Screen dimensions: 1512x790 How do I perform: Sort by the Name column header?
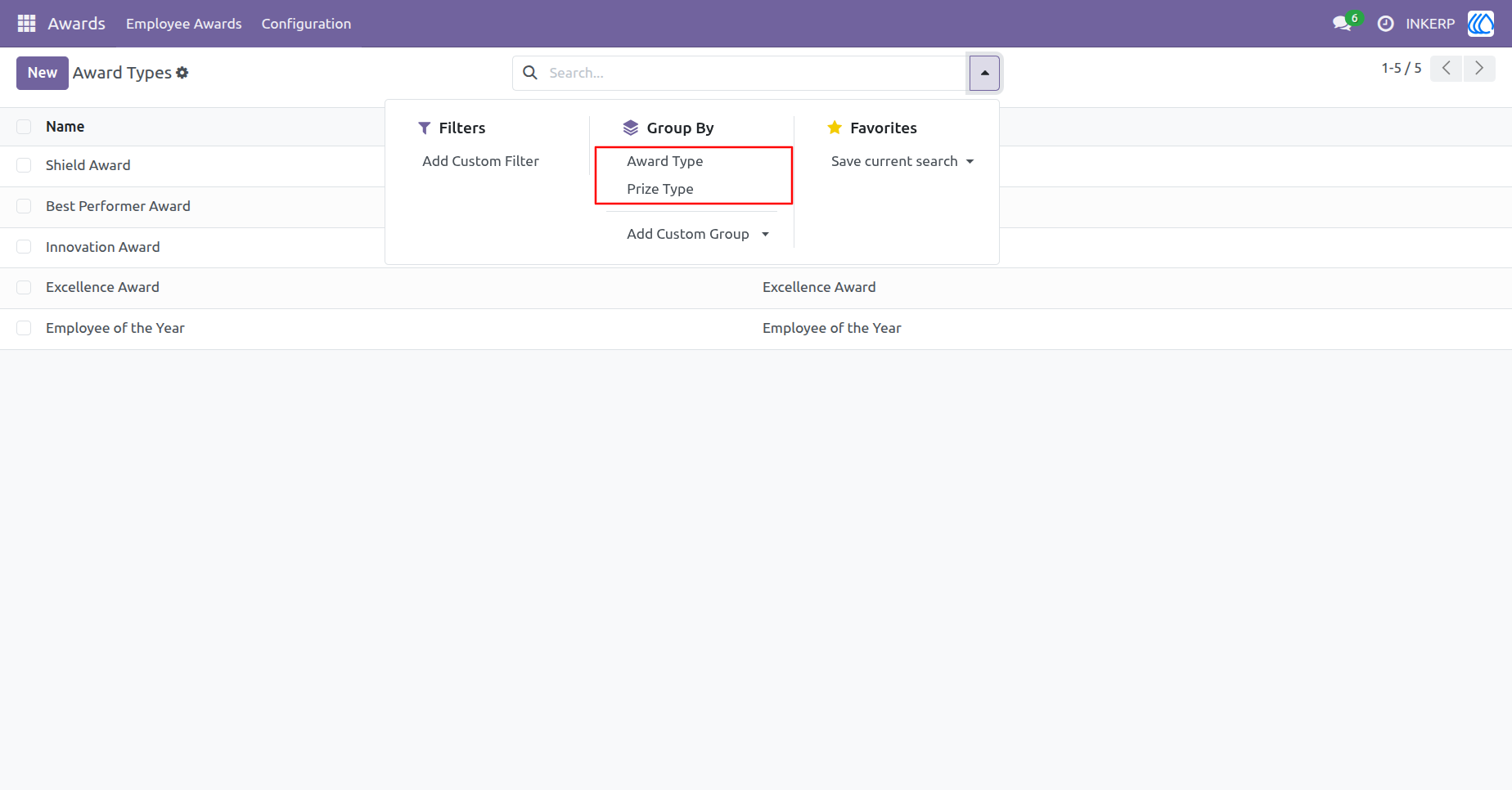65,127
